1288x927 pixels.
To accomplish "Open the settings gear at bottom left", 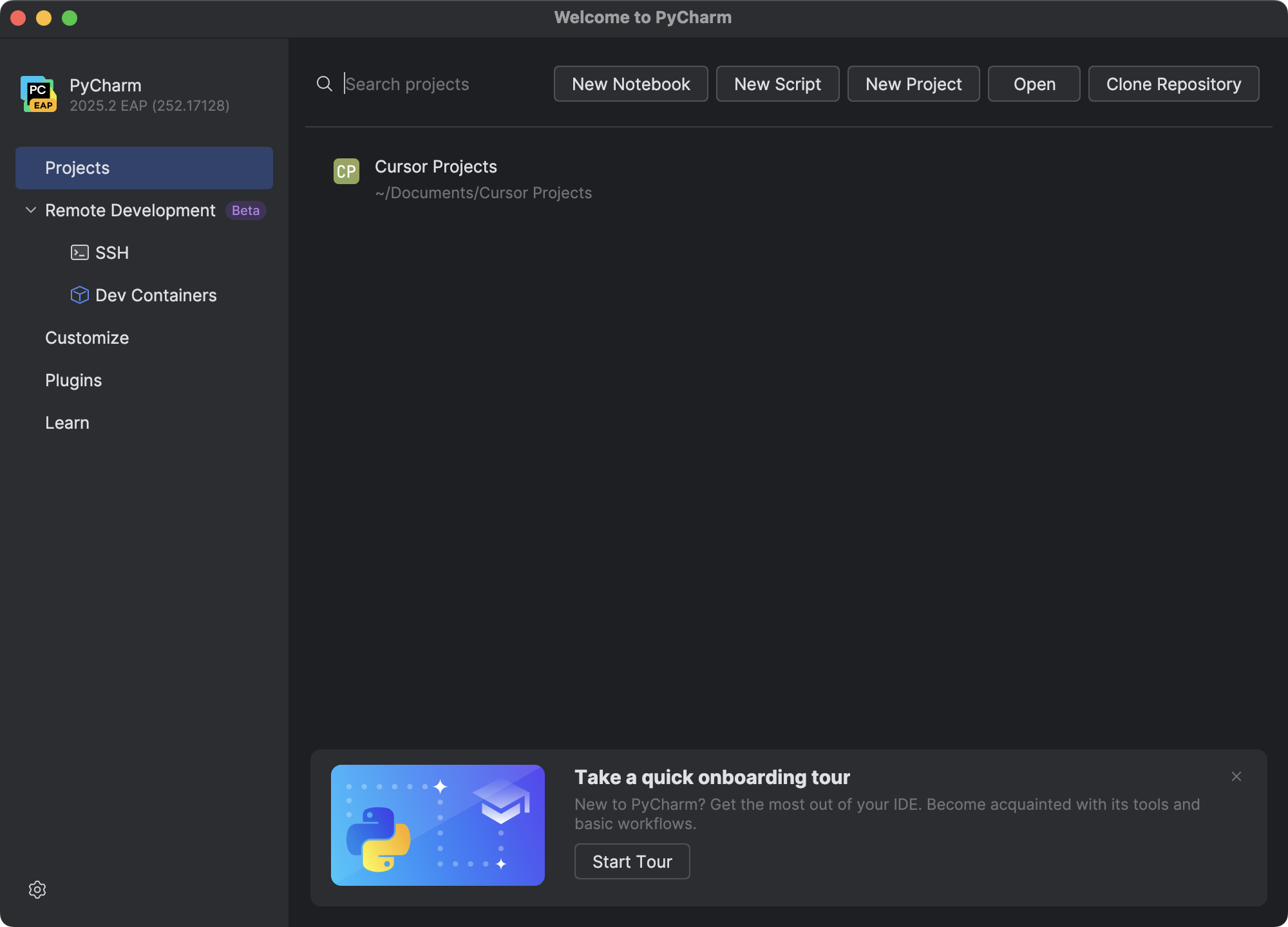I will coord(37,889).
